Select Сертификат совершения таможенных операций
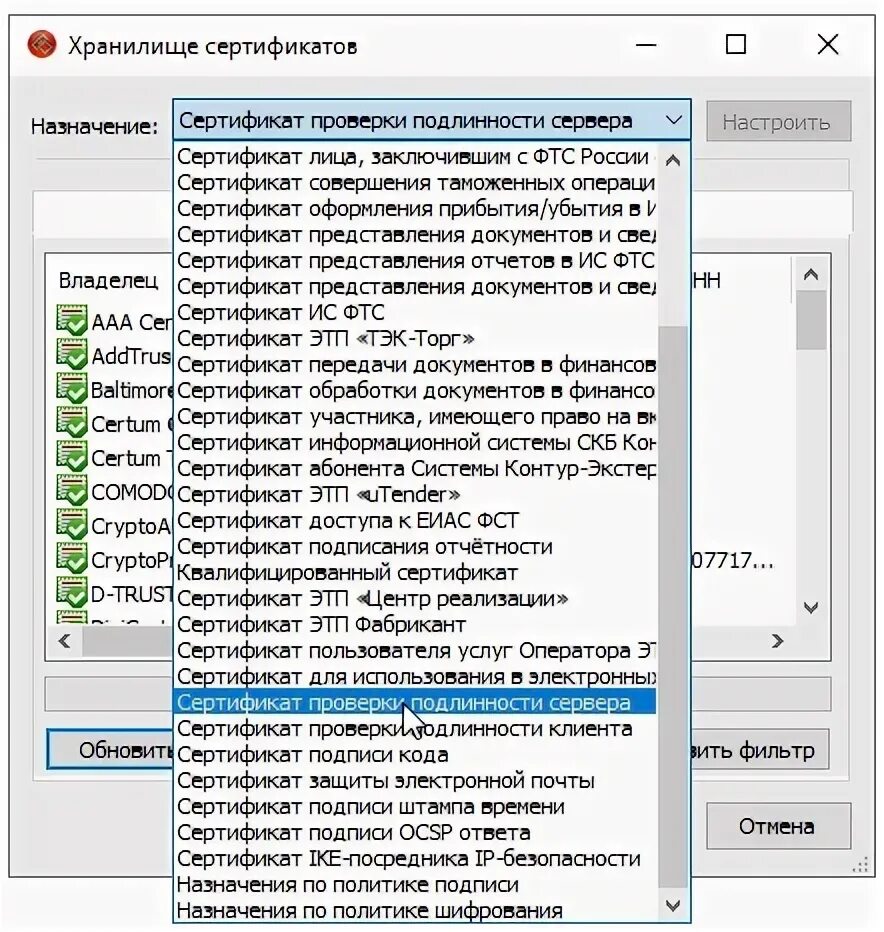The width and height of the screenshot is (884, 932). pos(416,182)
